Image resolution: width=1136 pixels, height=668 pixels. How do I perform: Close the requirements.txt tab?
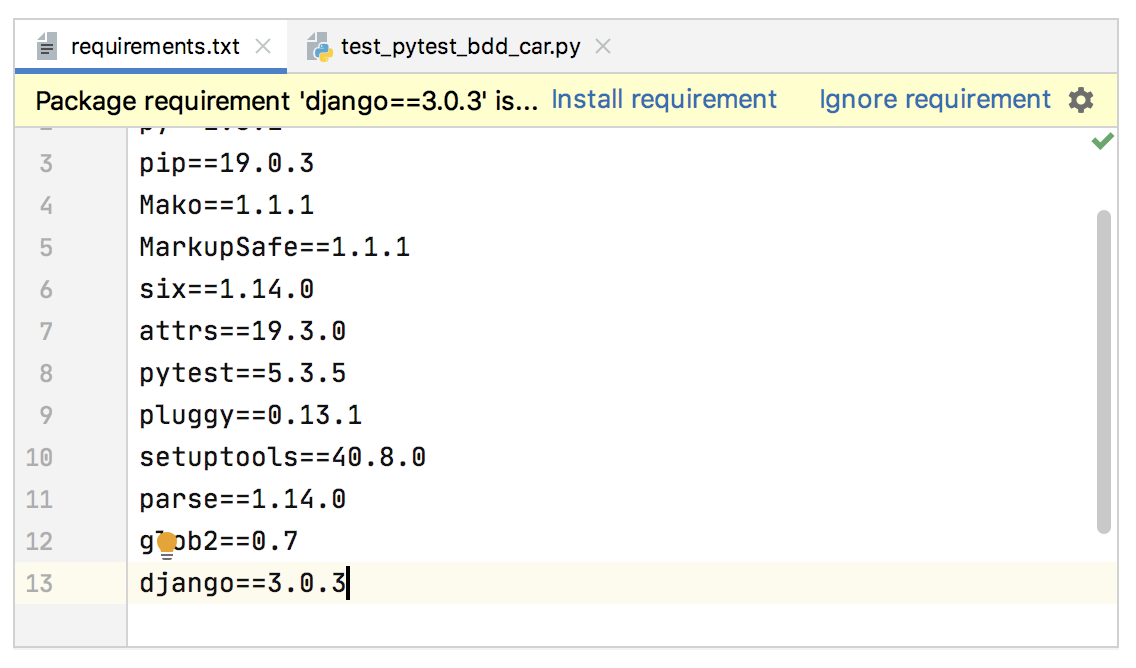point(264,46)
